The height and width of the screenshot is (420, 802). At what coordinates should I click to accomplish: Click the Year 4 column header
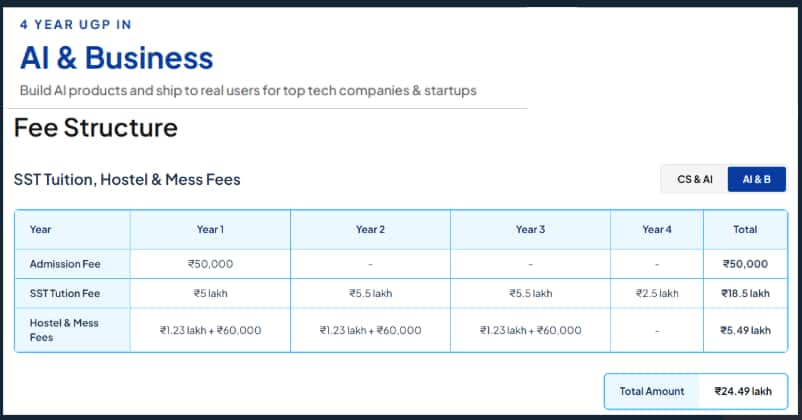click(x=657, y=230)
